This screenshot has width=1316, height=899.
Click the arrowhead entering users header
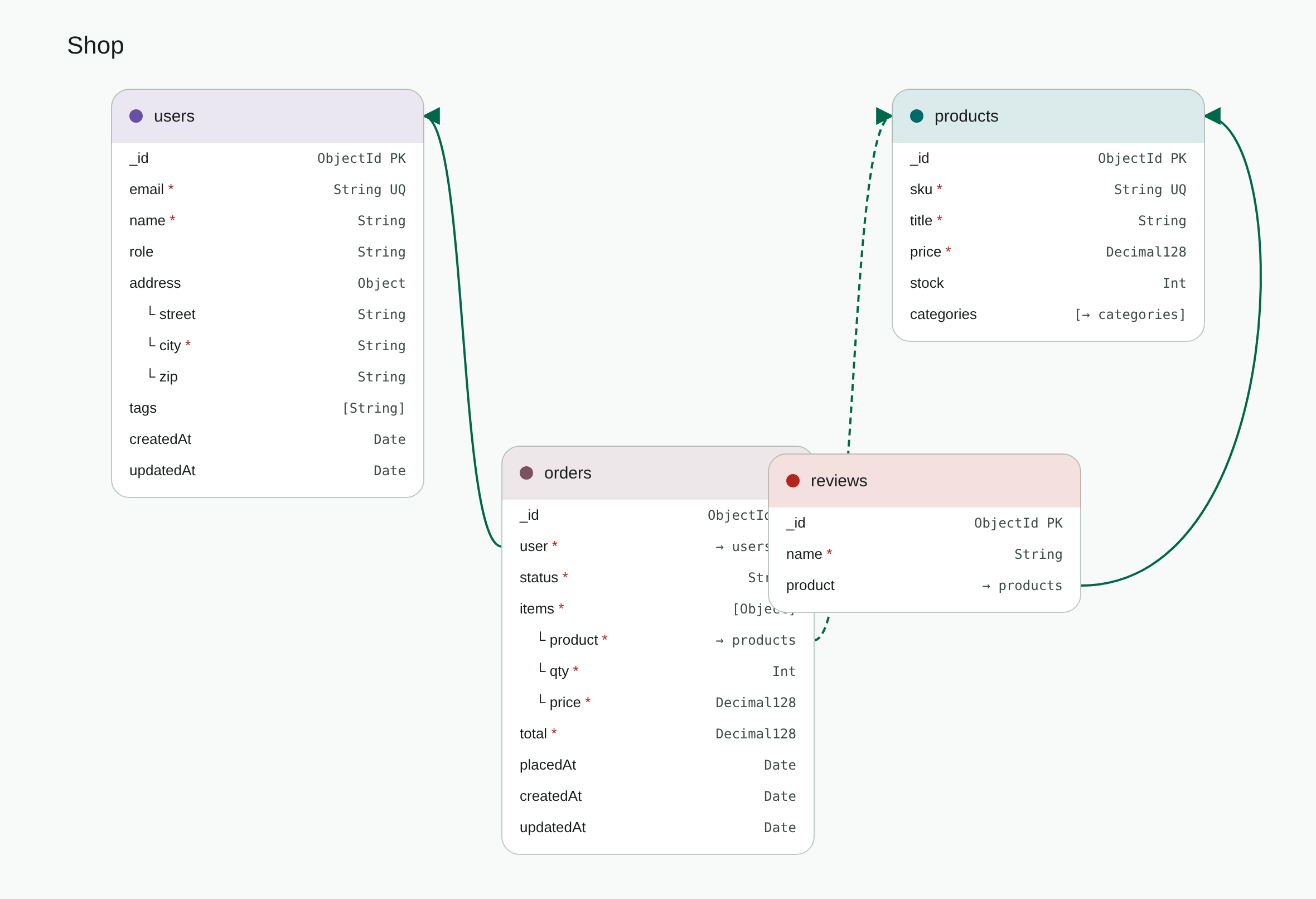coord(432,116)
